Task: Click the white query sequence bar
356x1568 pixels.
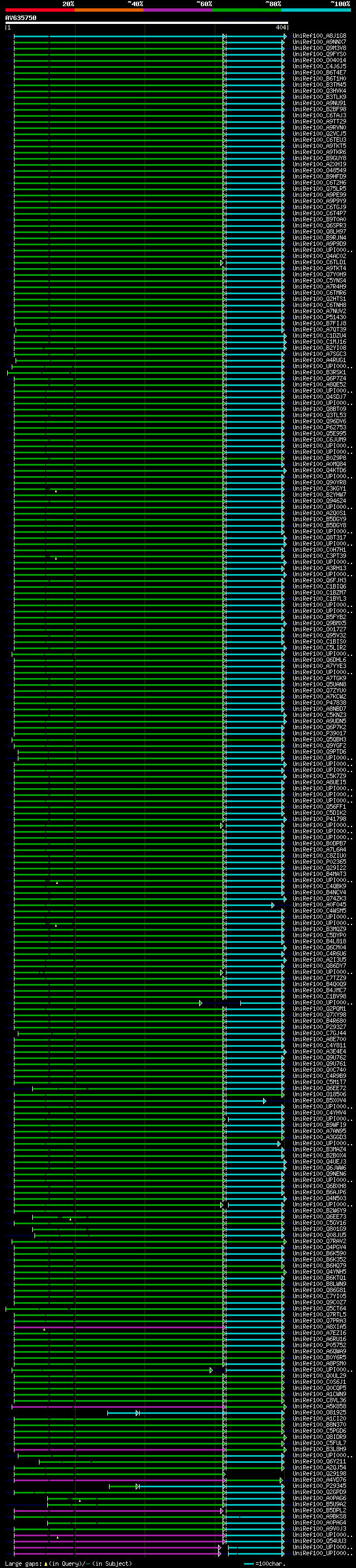Action: pyautogui.click(x=146, y=23)
